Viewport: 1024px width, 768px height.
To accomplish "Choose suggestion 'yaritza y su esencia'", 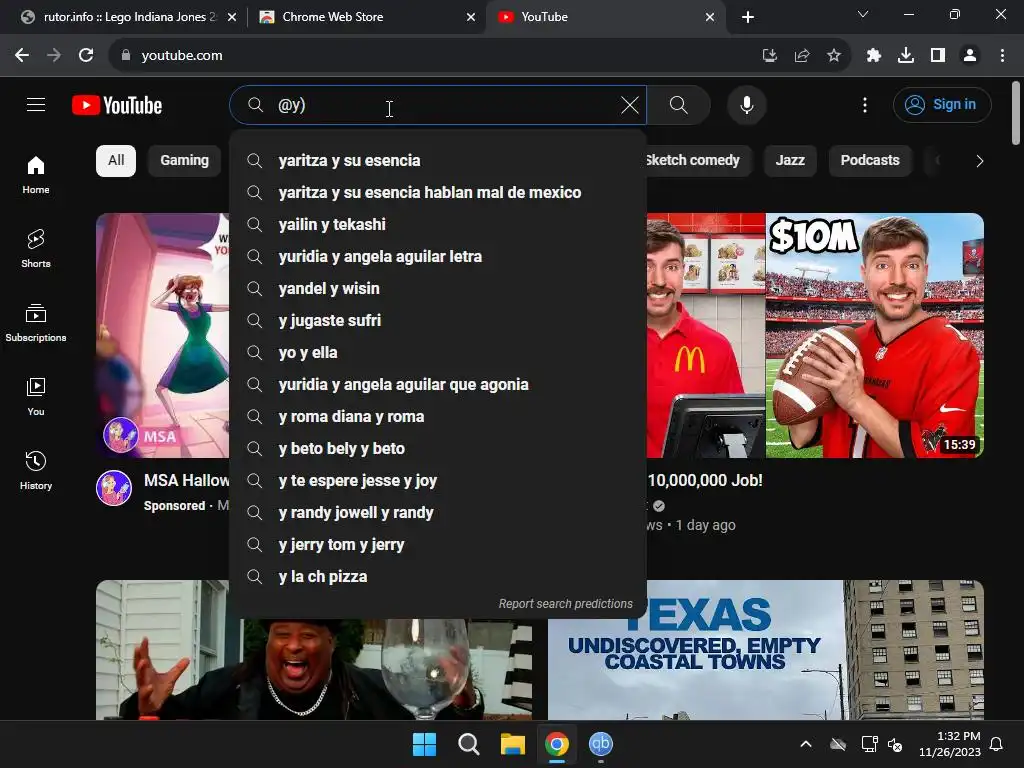I will point(438,161).
